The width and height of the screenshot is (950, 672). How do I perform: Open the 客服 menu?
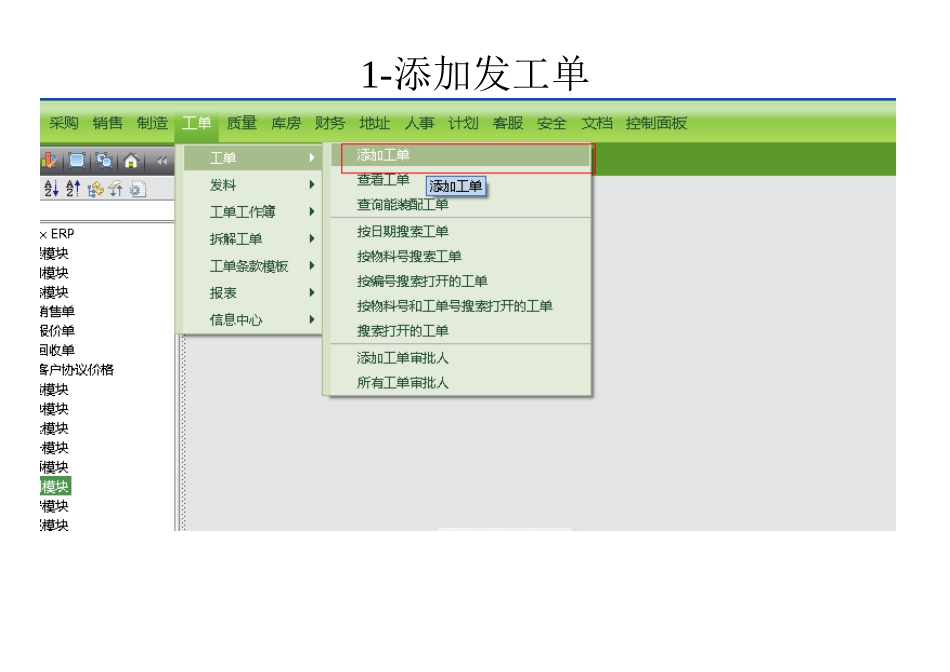coord(508,123)
